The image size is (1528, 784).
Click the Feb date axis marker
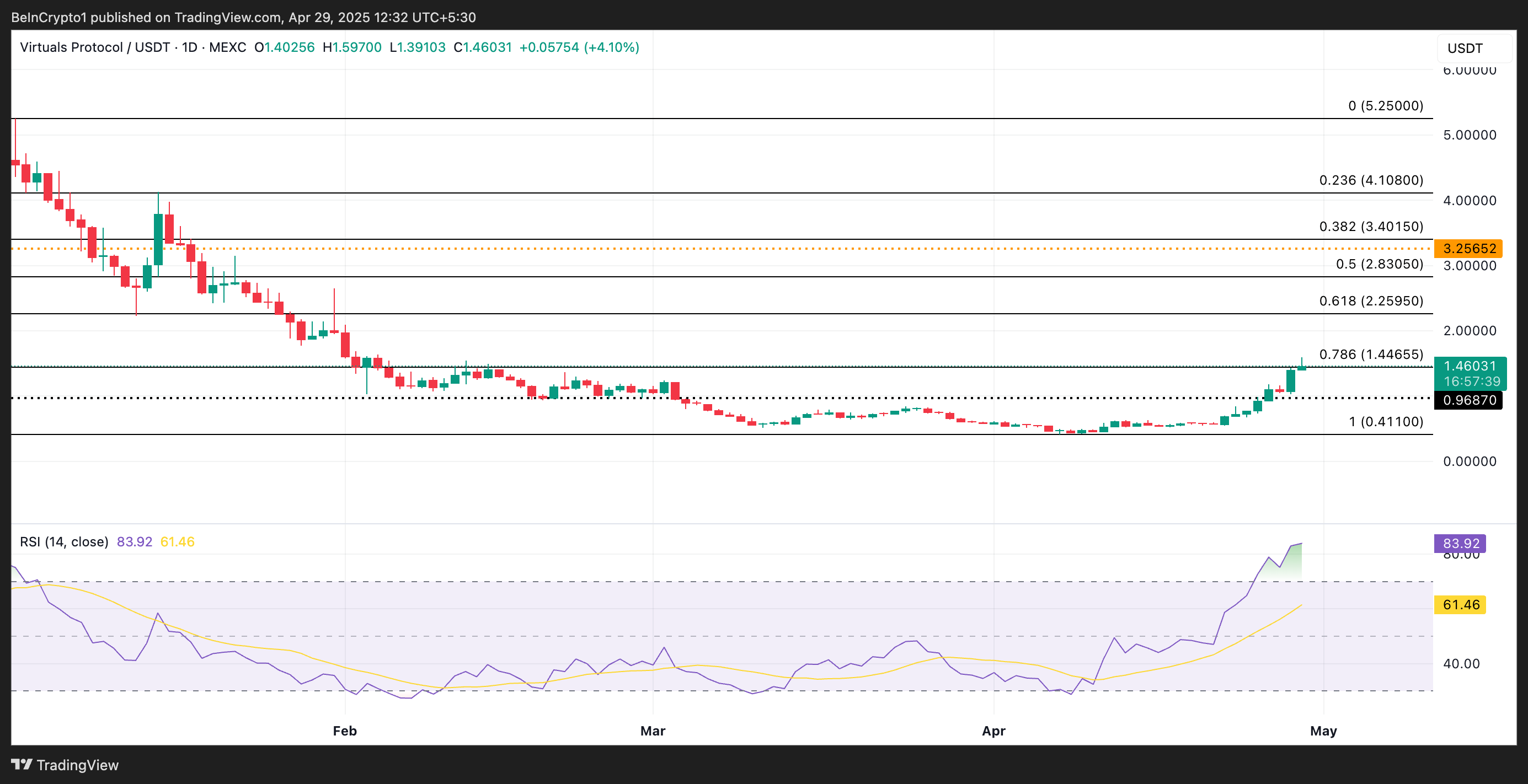point(345,731)
